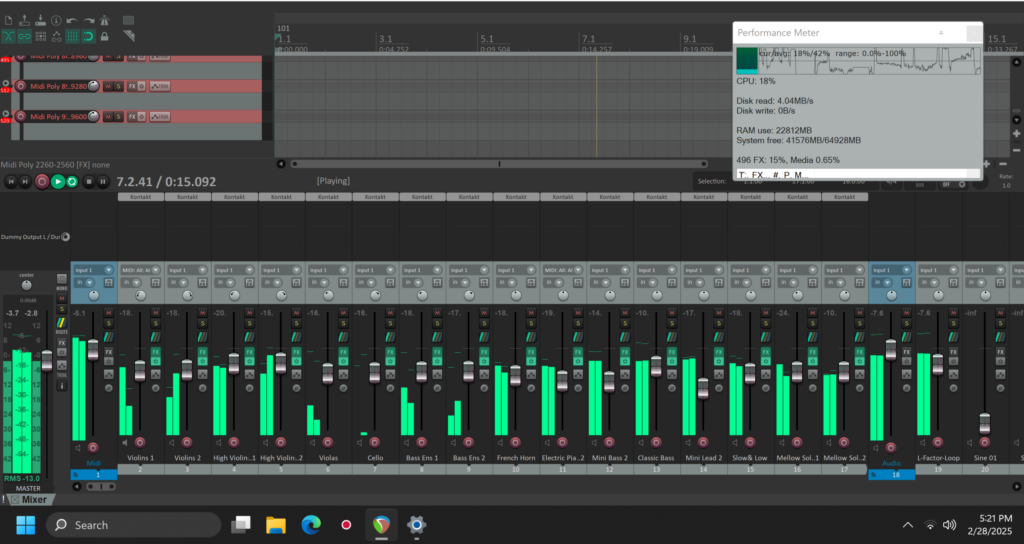Click the go to end transport button

point(25,182)
